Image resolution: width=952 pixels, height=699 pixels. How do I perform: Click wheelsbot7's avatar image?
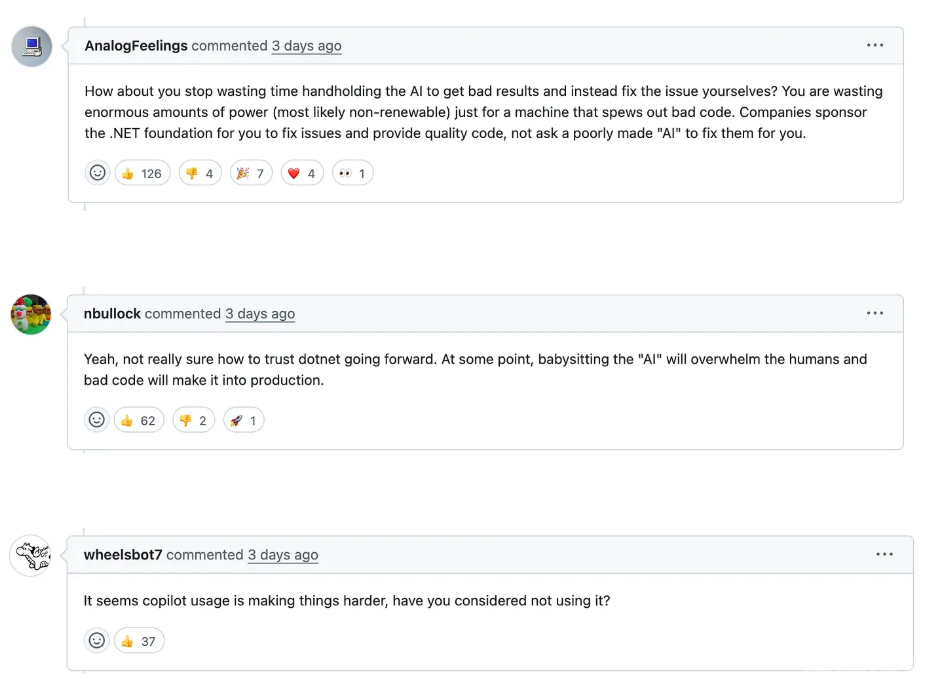pyautogui.click(x=31, y=556)
